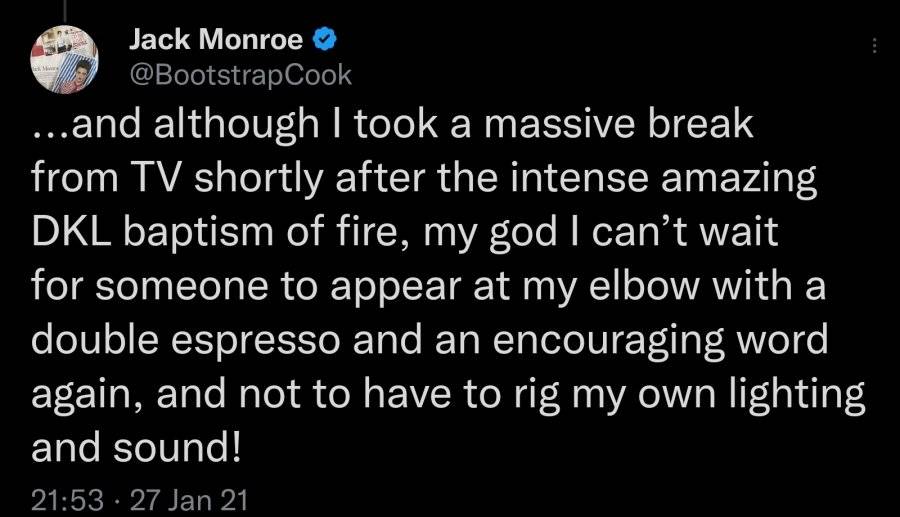Click the word "sound!" ending the tweet
The height and width of the screenshot is (517, 900).
177,448
